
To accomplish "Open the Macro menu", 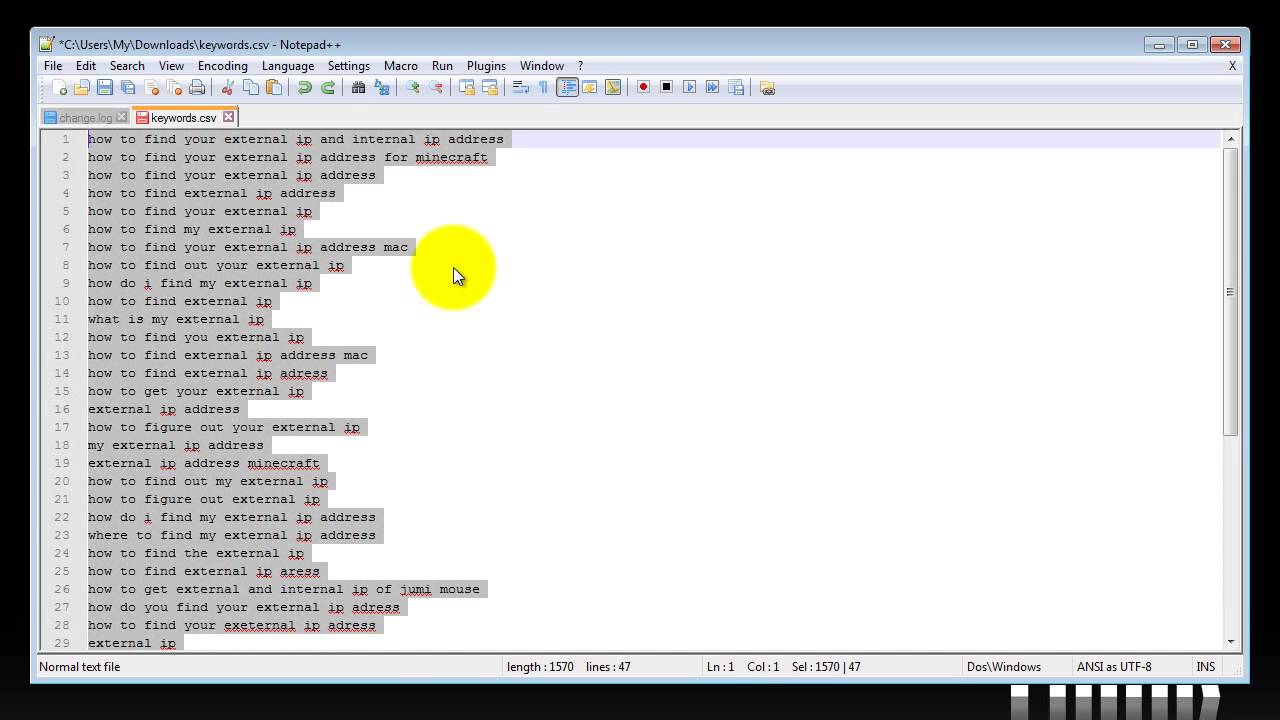I will pos(401,66).
